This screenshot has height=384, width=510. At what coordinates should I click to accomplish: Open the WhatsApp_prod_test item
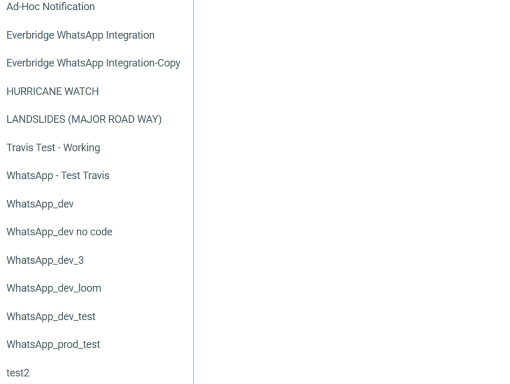[x=53, y=344]
